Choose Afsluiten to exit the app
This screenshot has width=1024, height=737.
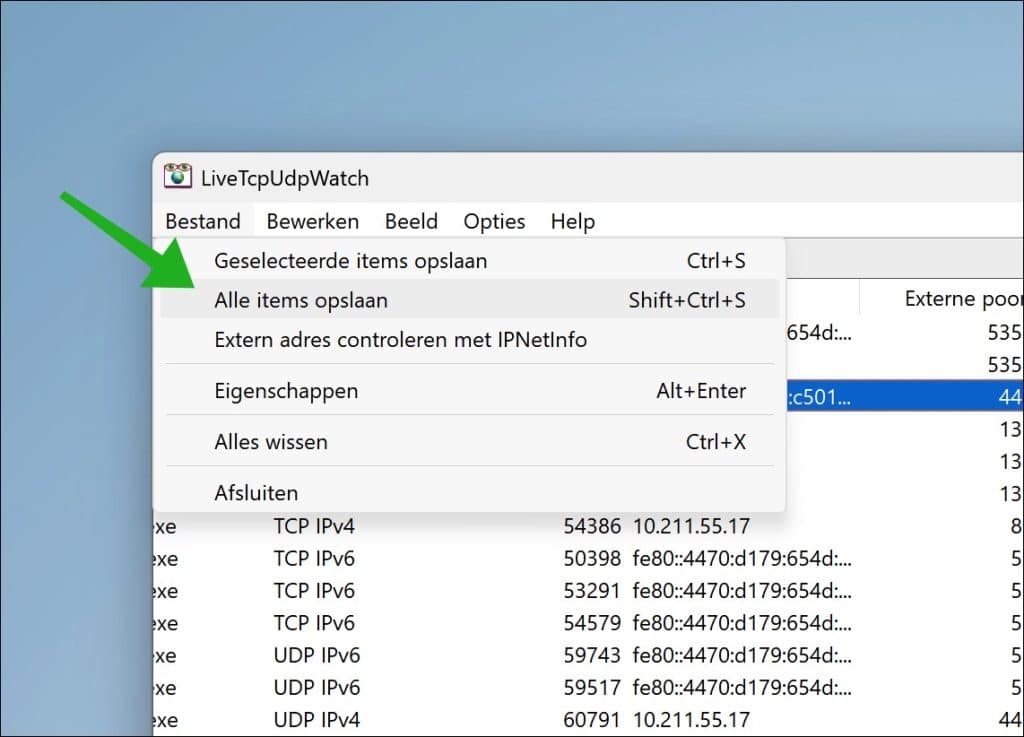tap(470, 492)
